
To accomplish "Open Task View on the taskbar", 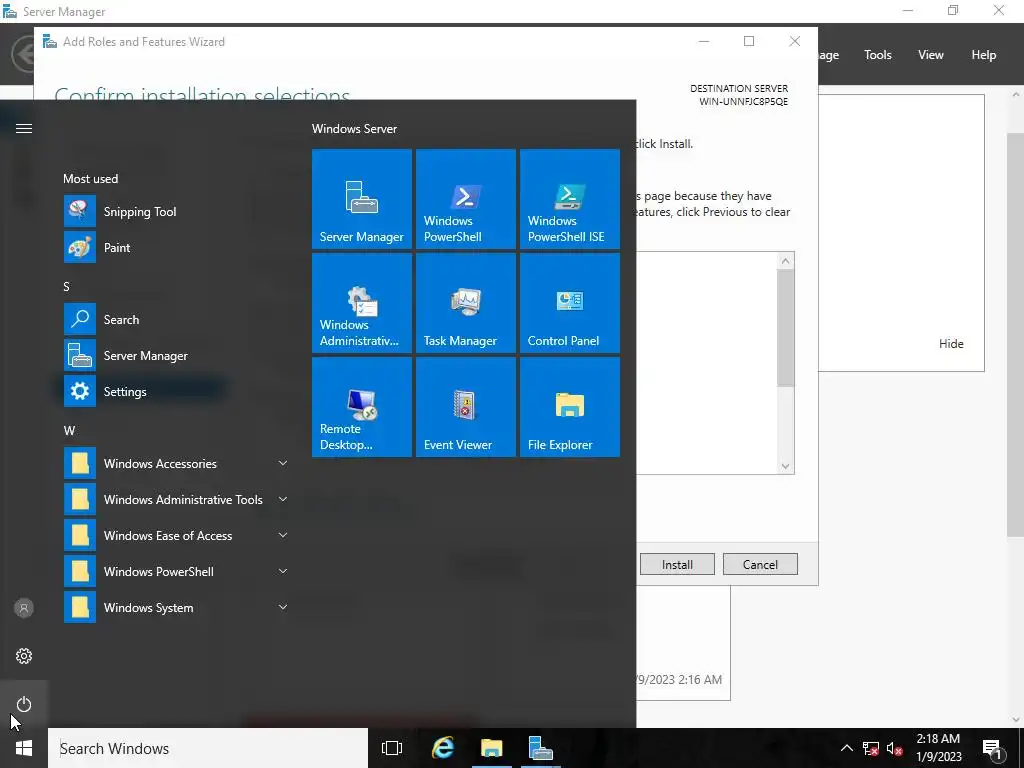I will [392, 748].
